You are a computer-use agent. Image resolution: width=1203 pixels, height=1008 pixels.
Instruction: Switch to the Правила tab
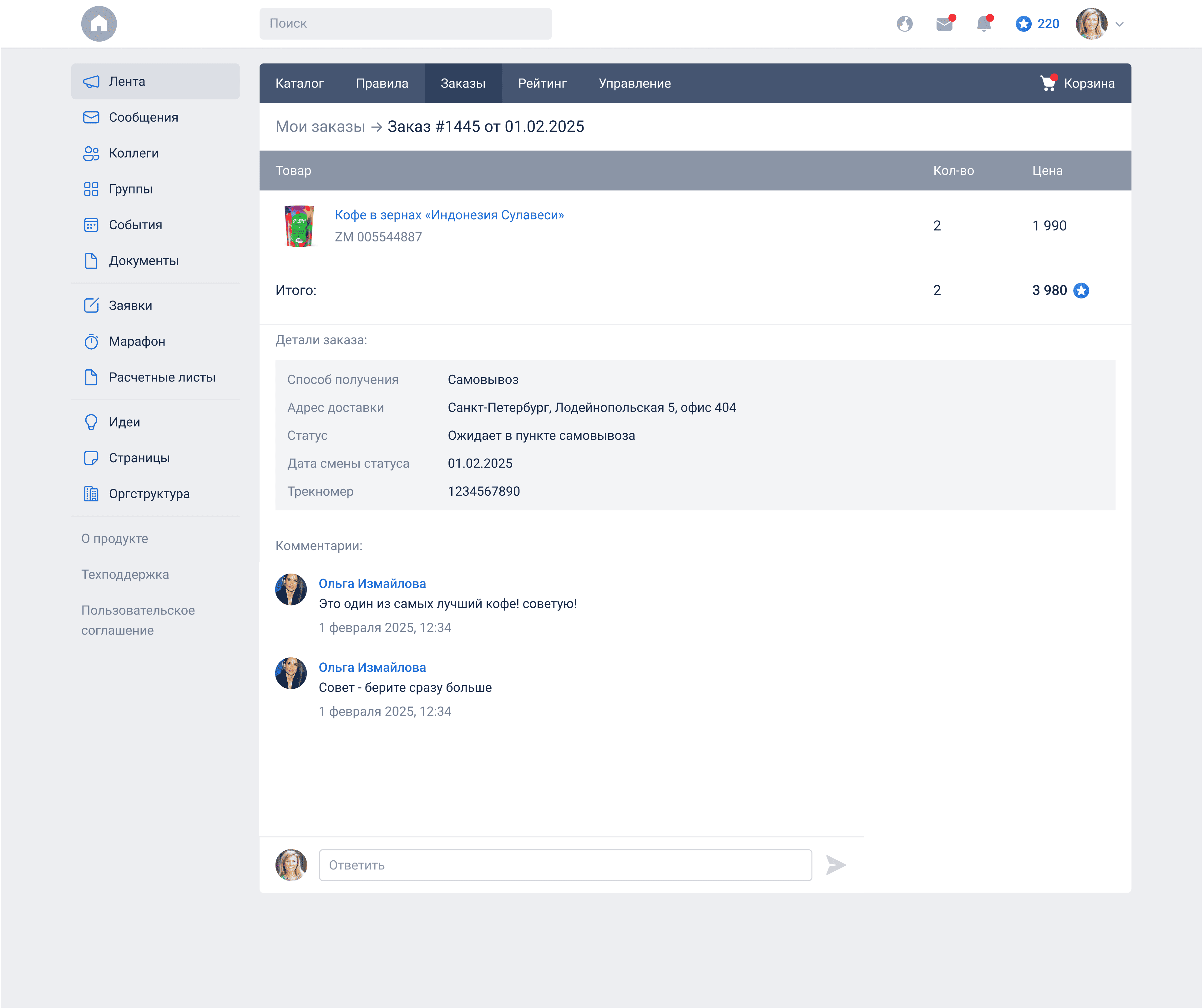point(382,83)
